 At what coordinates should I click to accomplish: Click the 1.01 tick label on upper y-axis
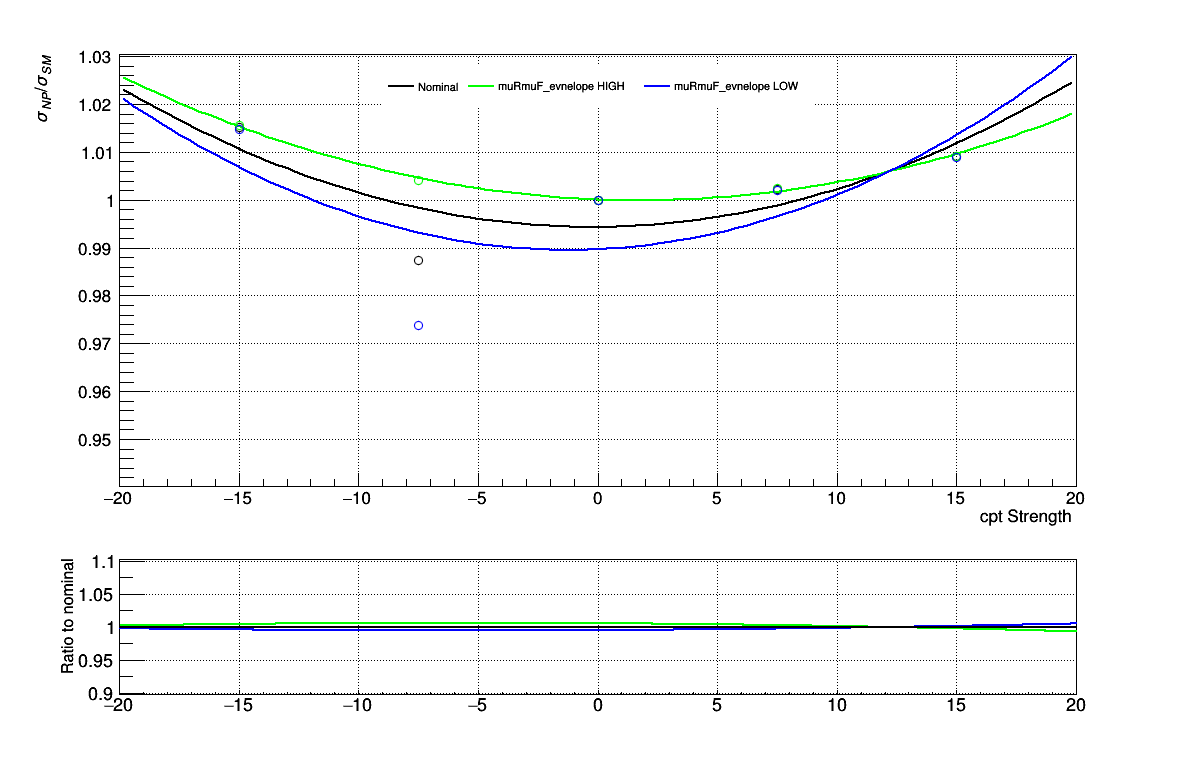pos(95,153)
